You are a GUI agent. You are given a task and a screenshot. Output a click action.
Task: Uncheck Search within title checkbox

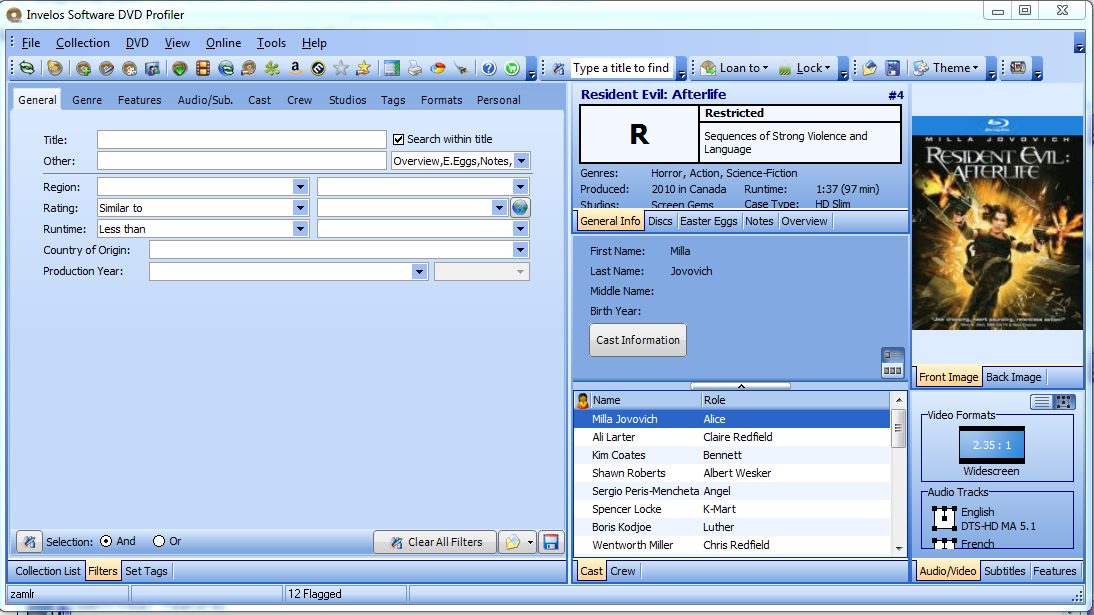(398, 140)
